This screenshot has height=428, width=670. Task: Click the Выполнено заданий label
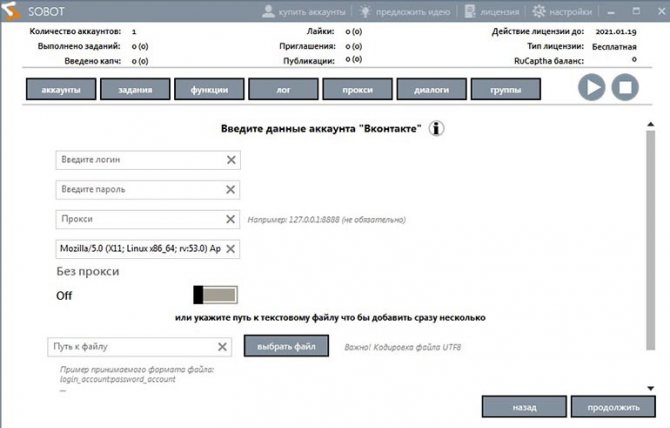pyautogui.click(x=79, y=46)
